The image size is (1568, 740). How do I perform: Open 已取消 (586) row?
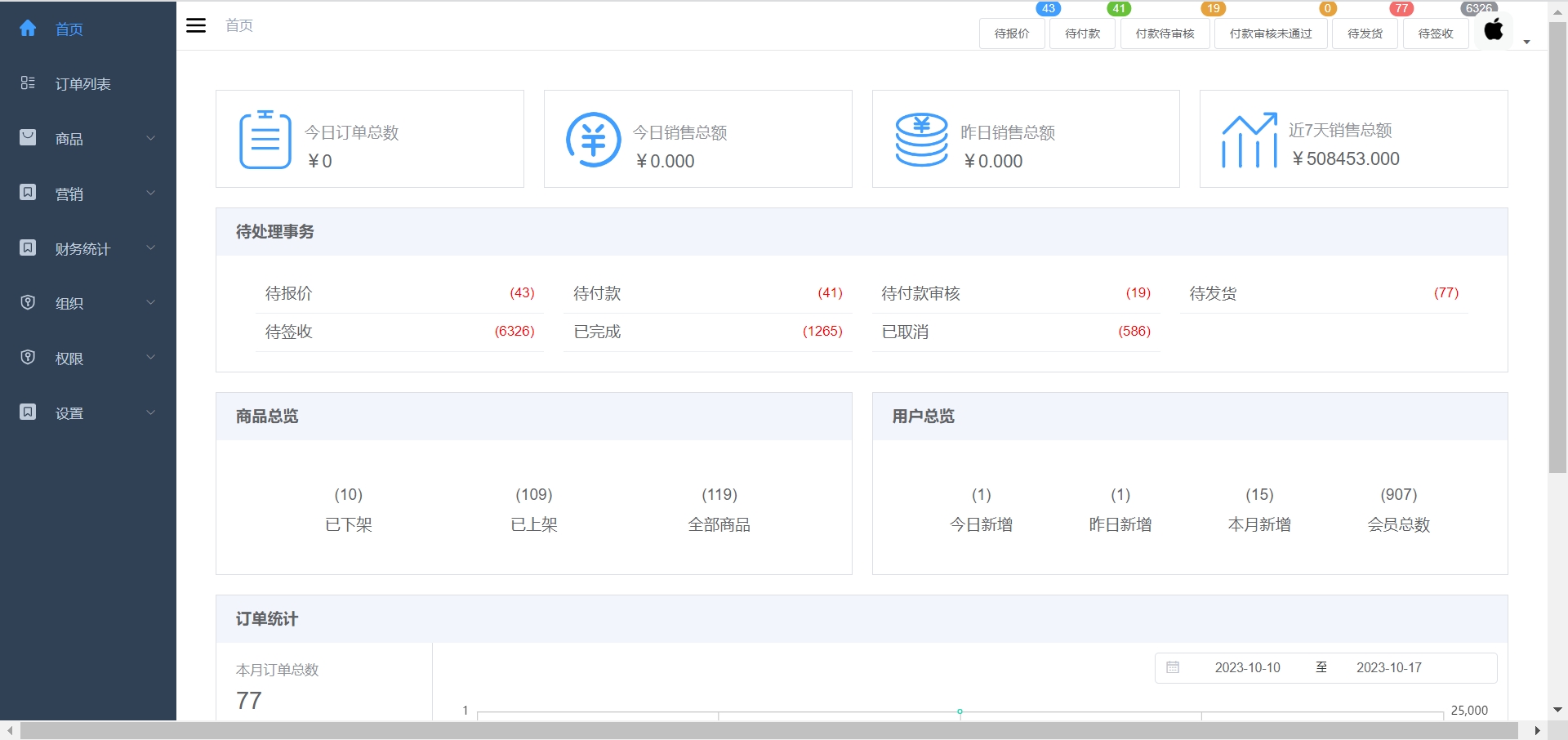pos(1015,332)
